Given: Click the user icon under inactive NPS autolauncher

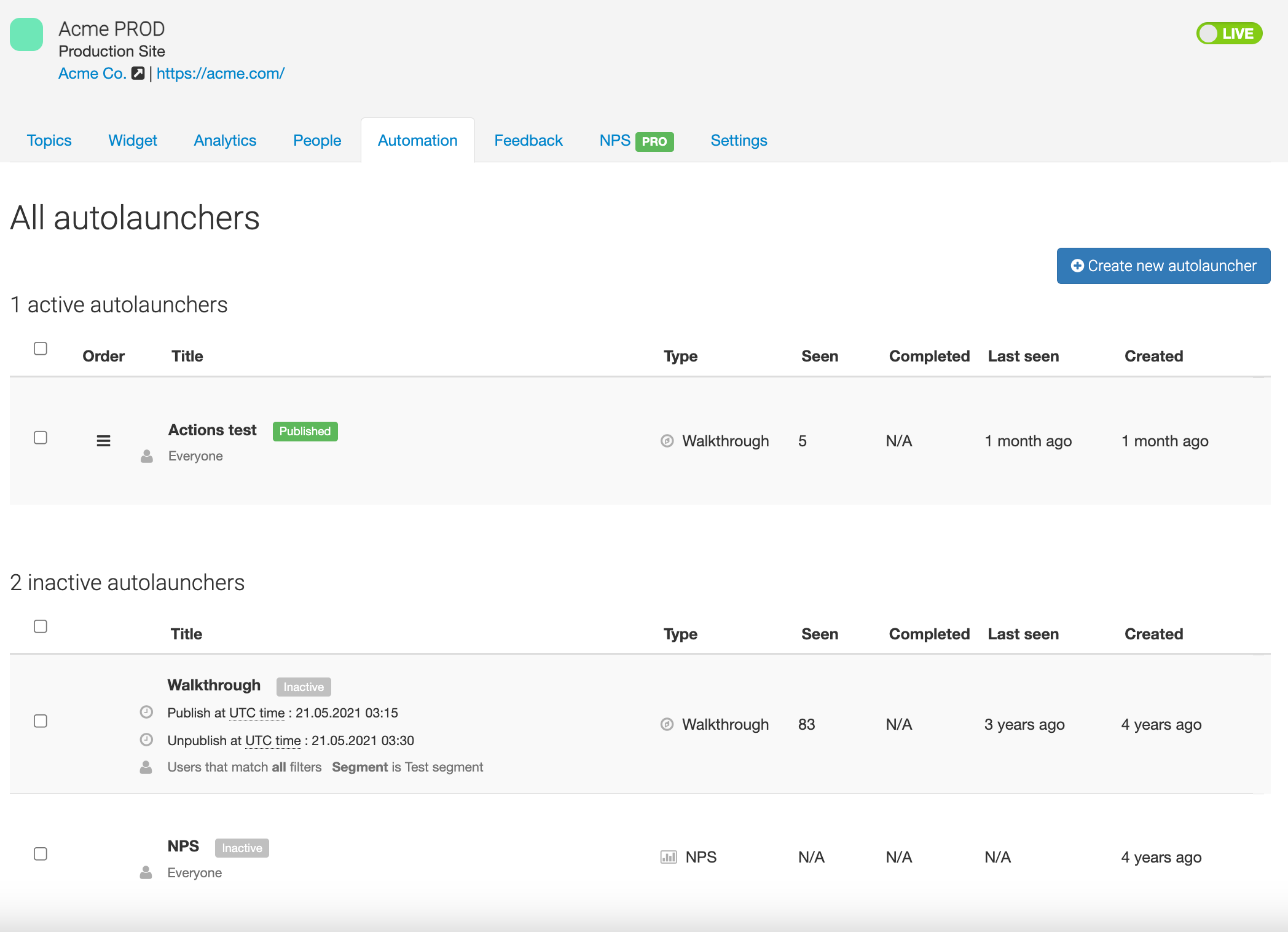Looking at the screenshot, I should click(146, 873).
